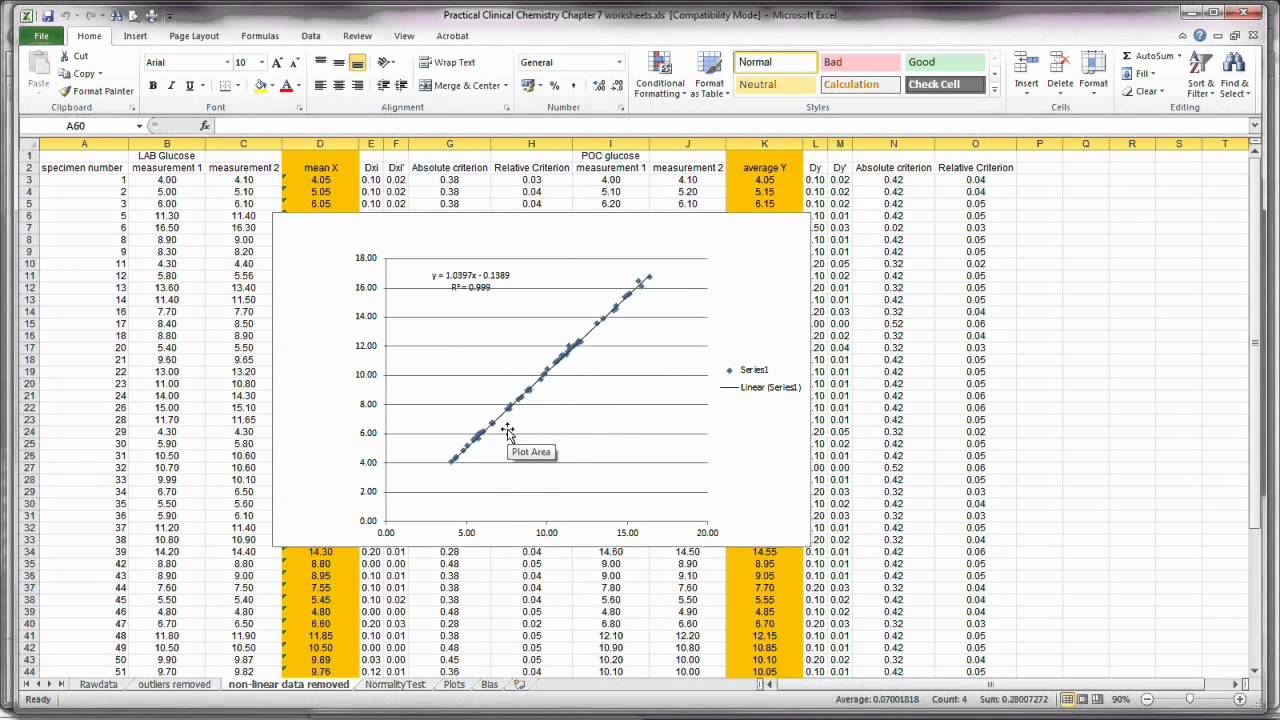The image size is (1280, 720).
Task: Open the font size 10 dropdown
Action: point(261,62)
